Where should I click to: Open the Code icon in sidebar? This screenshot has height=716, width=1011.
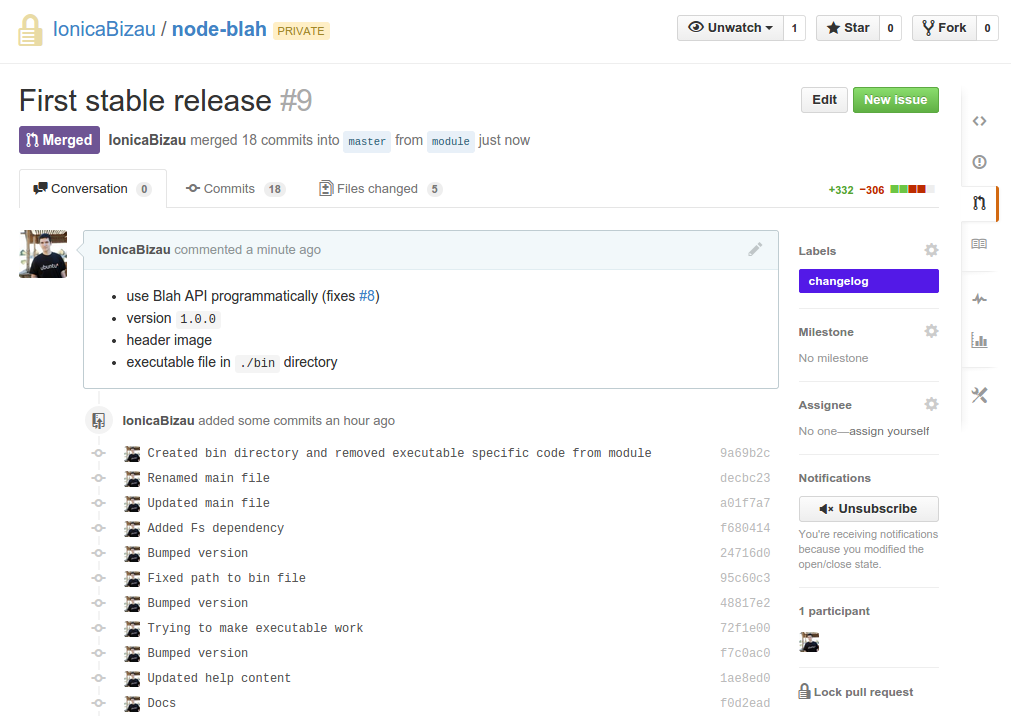point(979,121)
